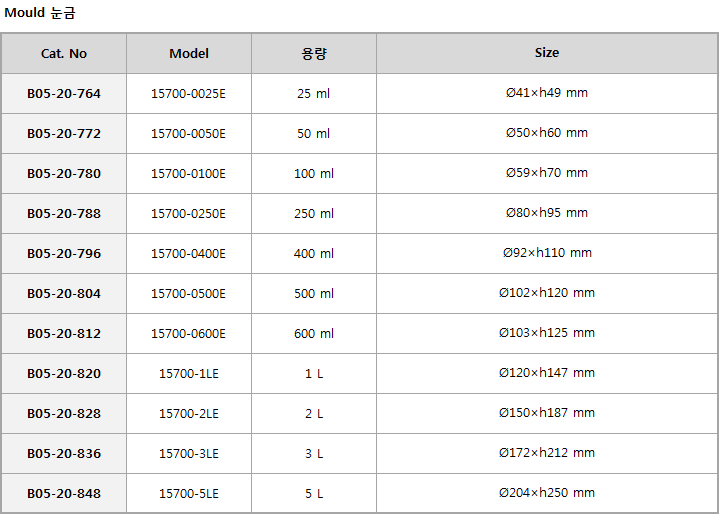Click the Model column header
This screenshot has width=720, height=515.
(x=189, y=54)
